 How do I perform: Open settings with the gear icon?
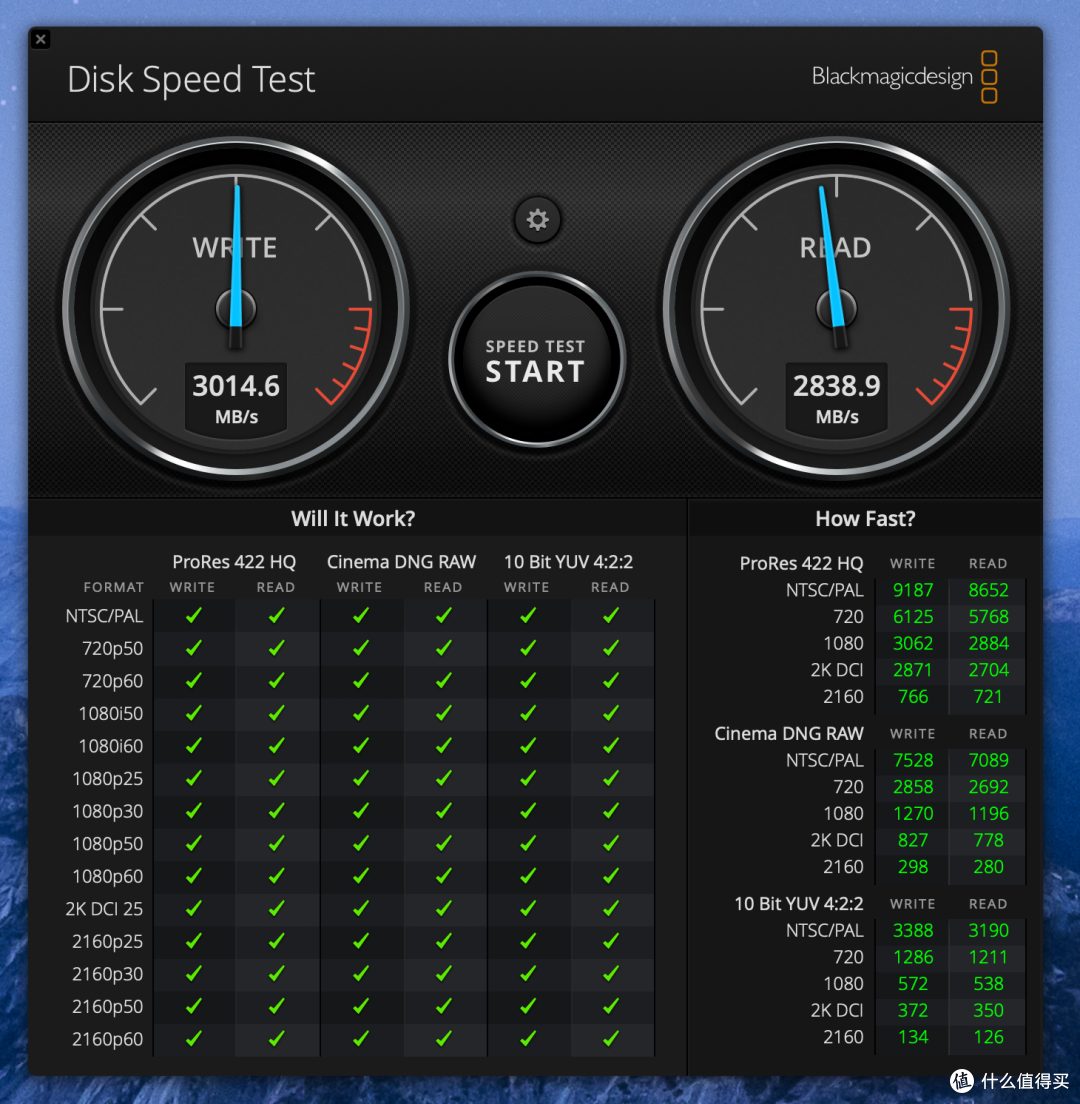tap(537, 220)
